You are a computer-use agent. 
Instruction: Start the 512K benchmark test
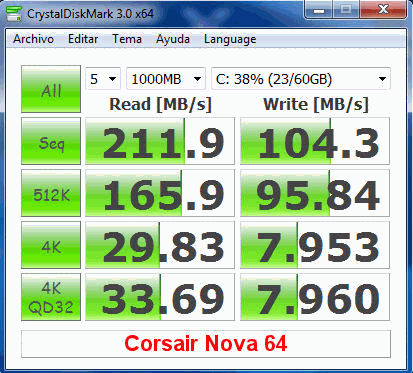point(51,193)
